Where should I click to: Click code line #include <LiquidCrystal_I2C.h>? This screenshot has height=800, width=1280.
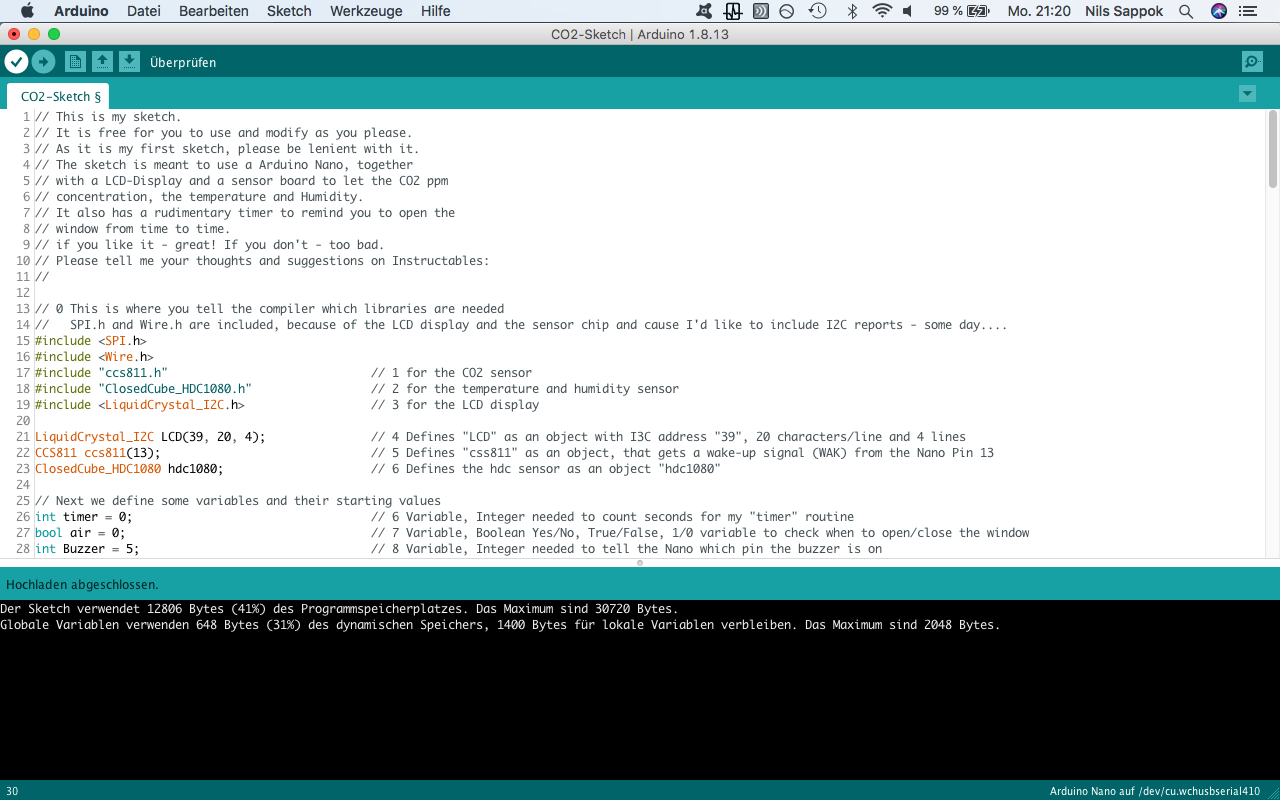tap(140, 405)
